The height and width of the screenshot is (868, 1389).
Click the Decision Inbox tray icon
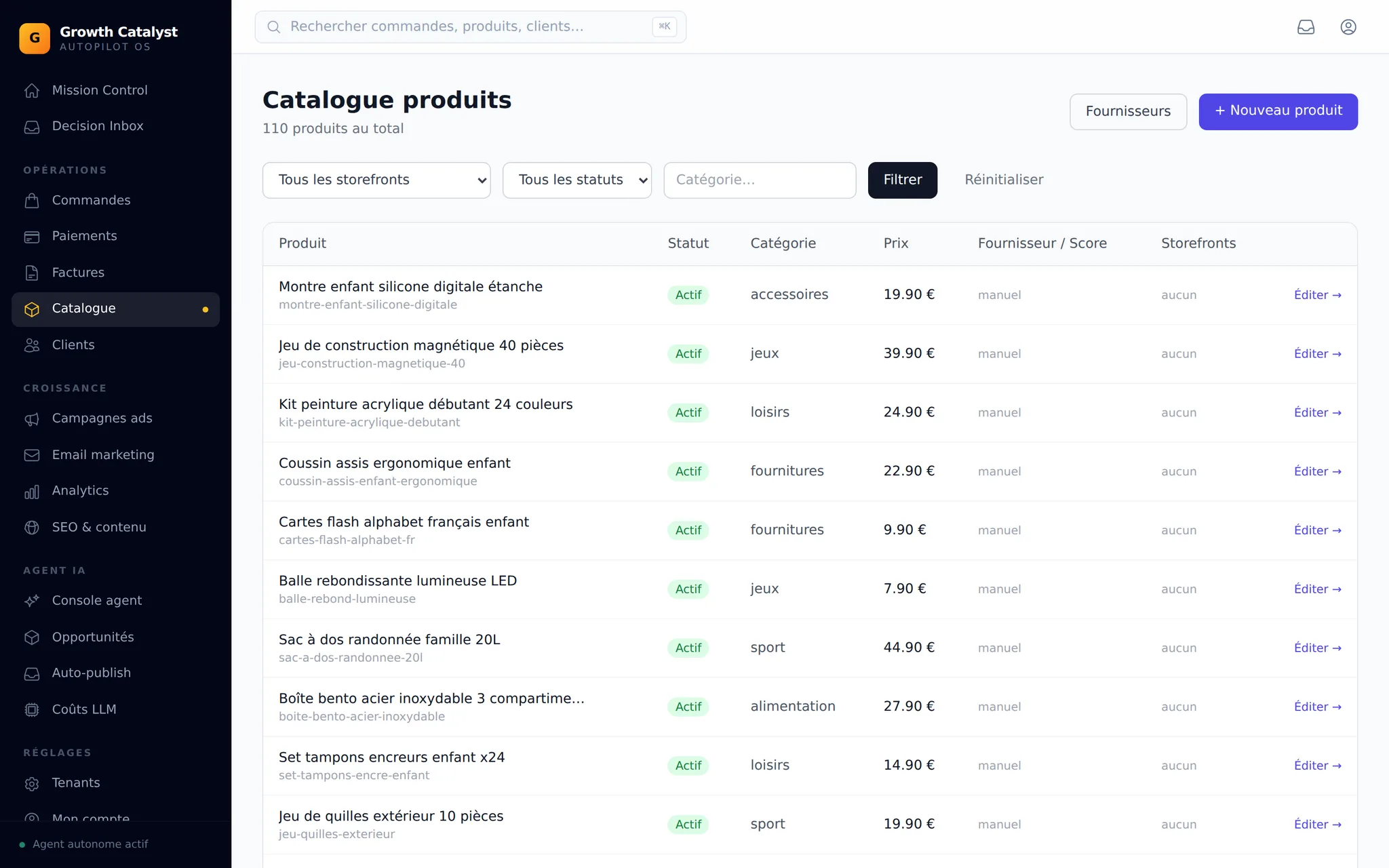[32, 127]
